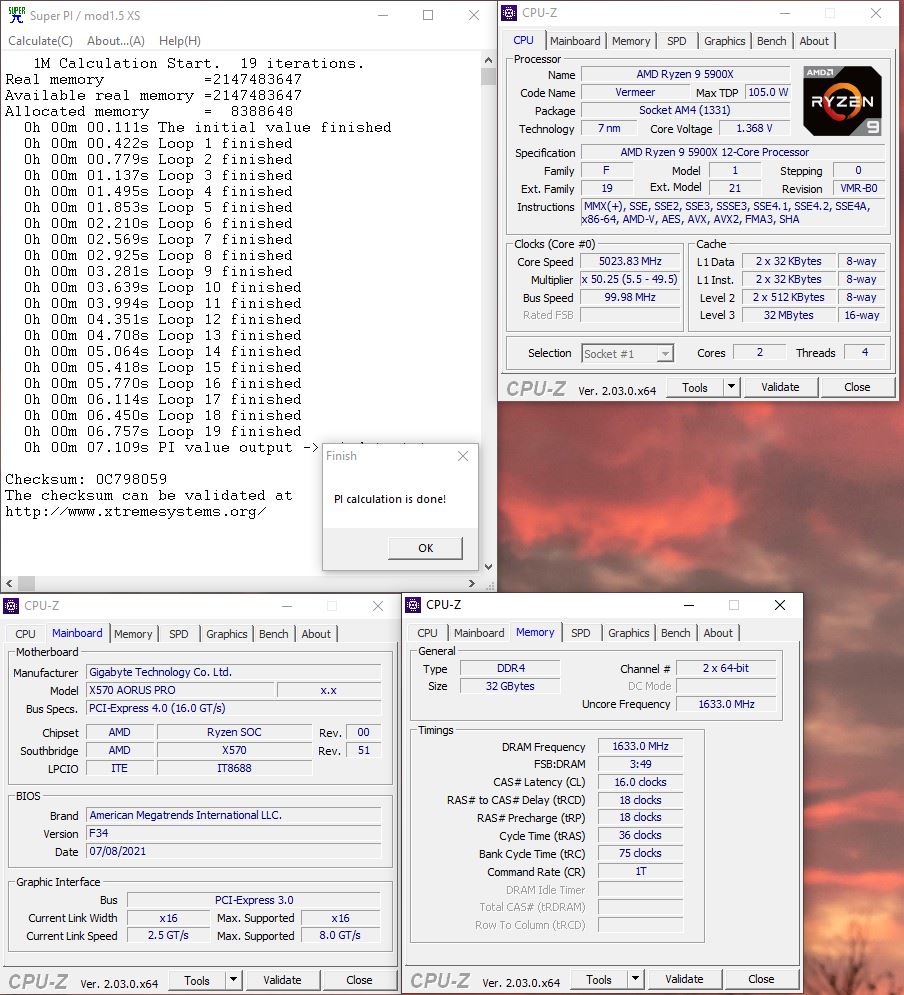Click the CPU-Z icon in the CPU window title bar
Viewport: 904px width, 995px height.
[509, 13]
